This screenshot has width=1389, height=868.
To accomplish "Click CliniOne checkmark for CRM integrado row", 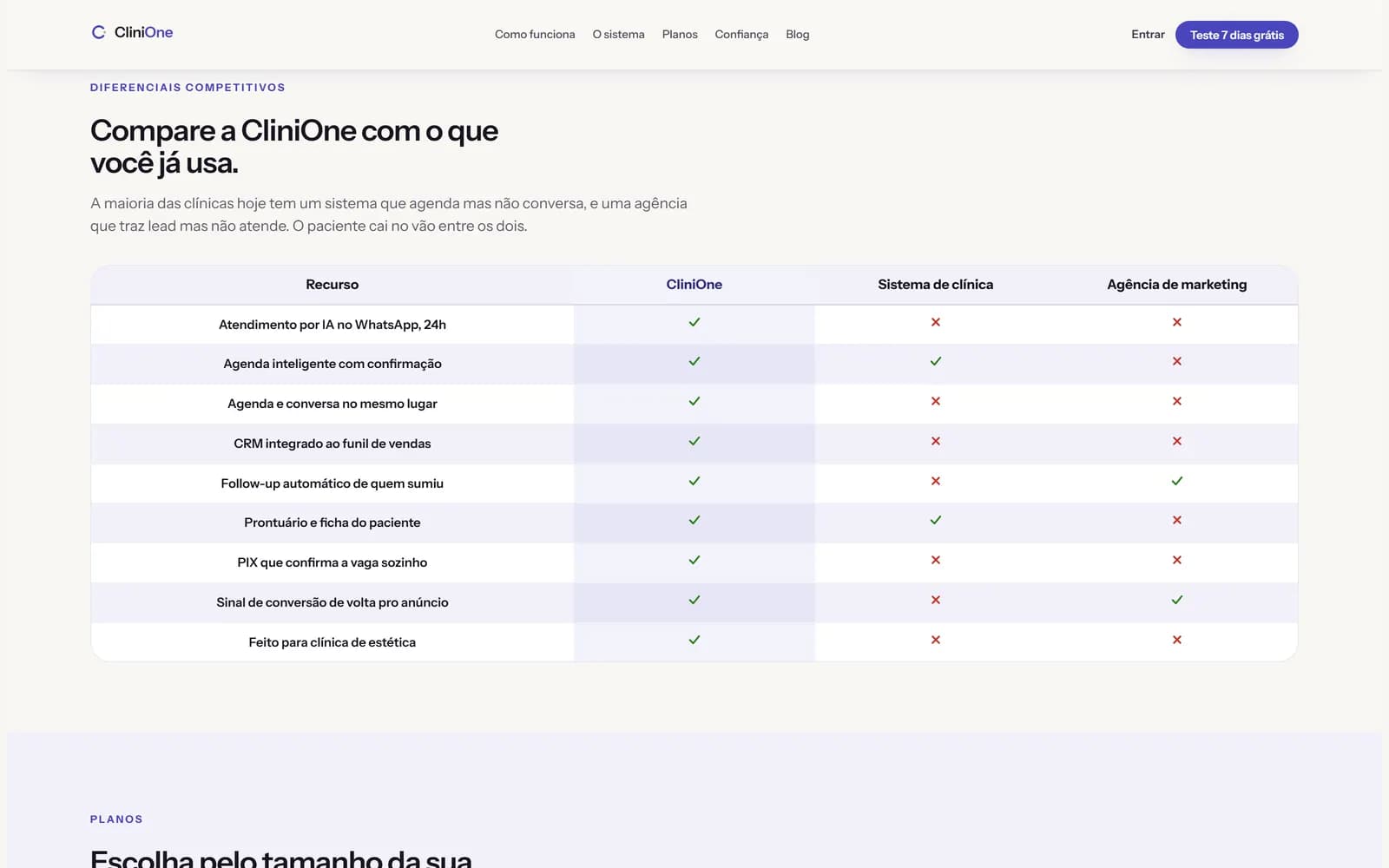I will (x=694, y=441).
